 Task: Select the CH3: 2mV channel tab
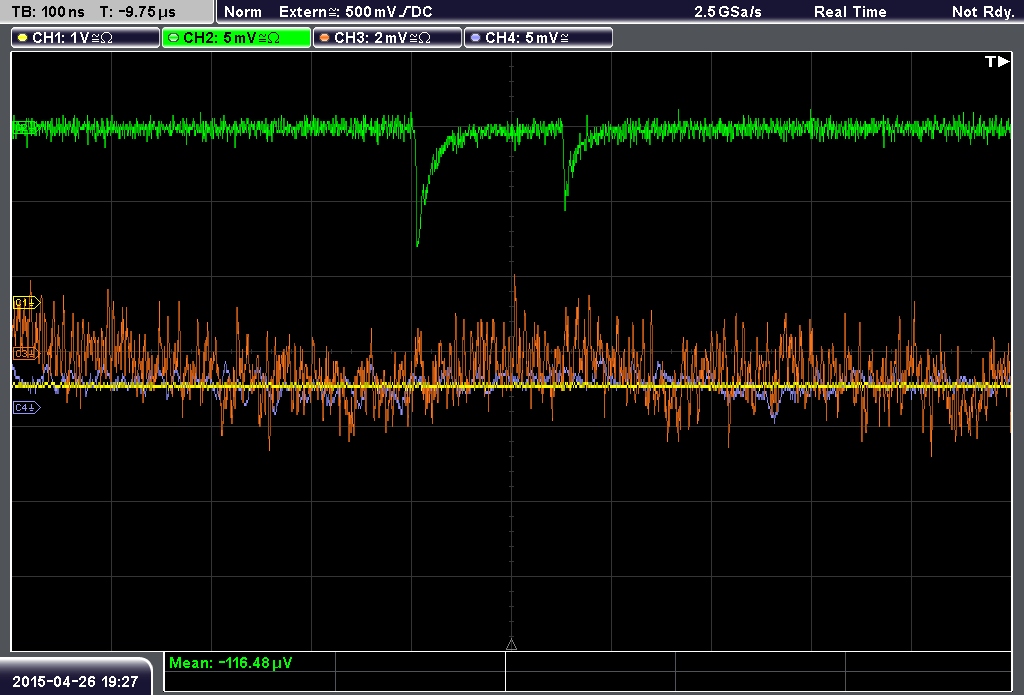387,38
